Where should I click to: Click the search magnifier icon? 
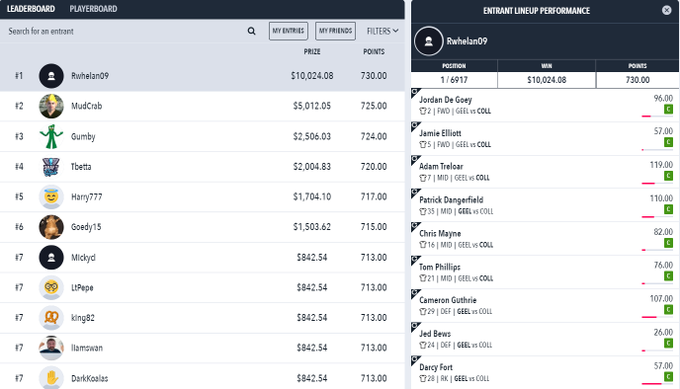[251, 31]
